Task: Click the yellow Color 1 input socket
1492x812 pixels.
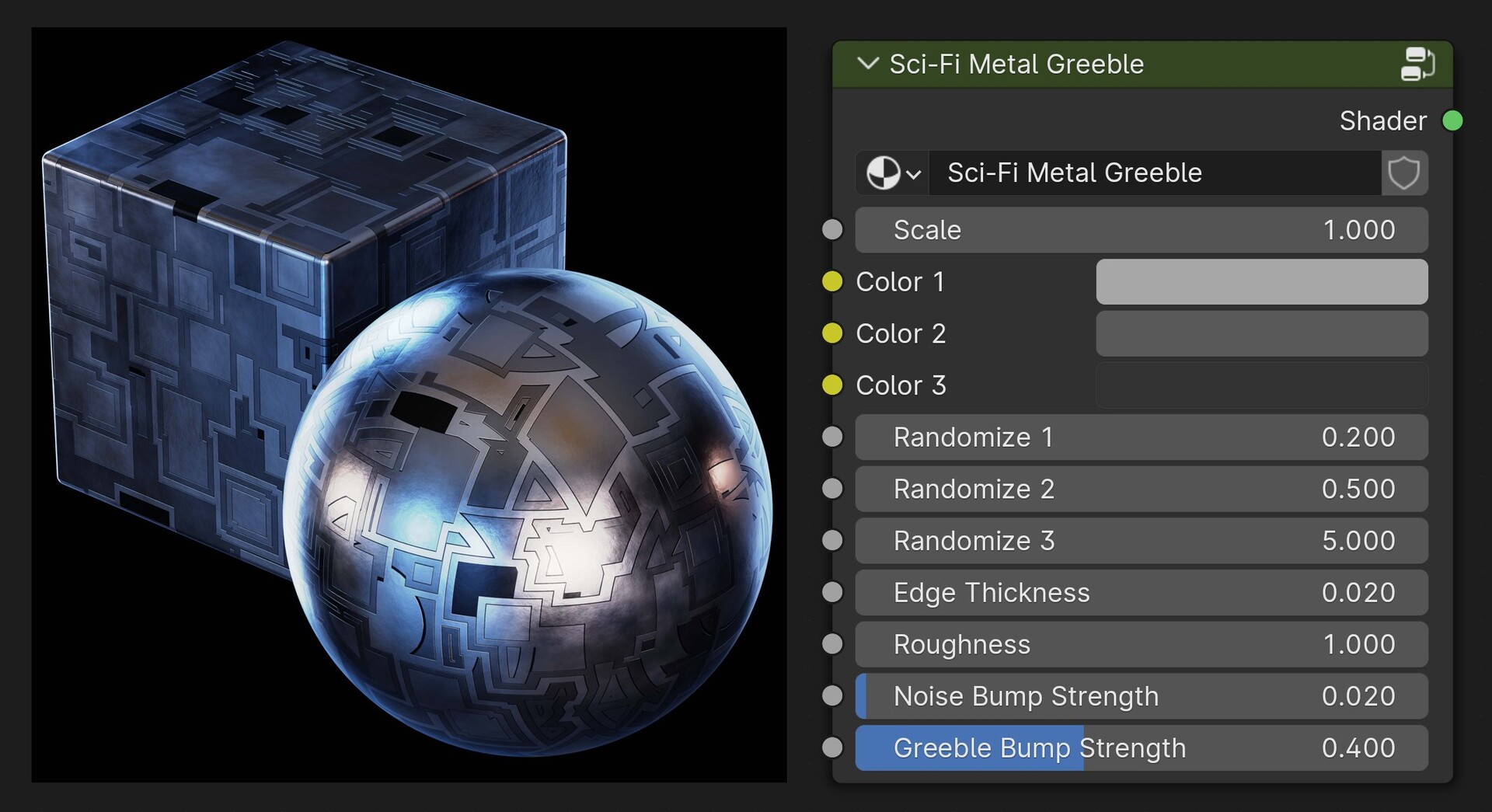Action: [831, 282]
